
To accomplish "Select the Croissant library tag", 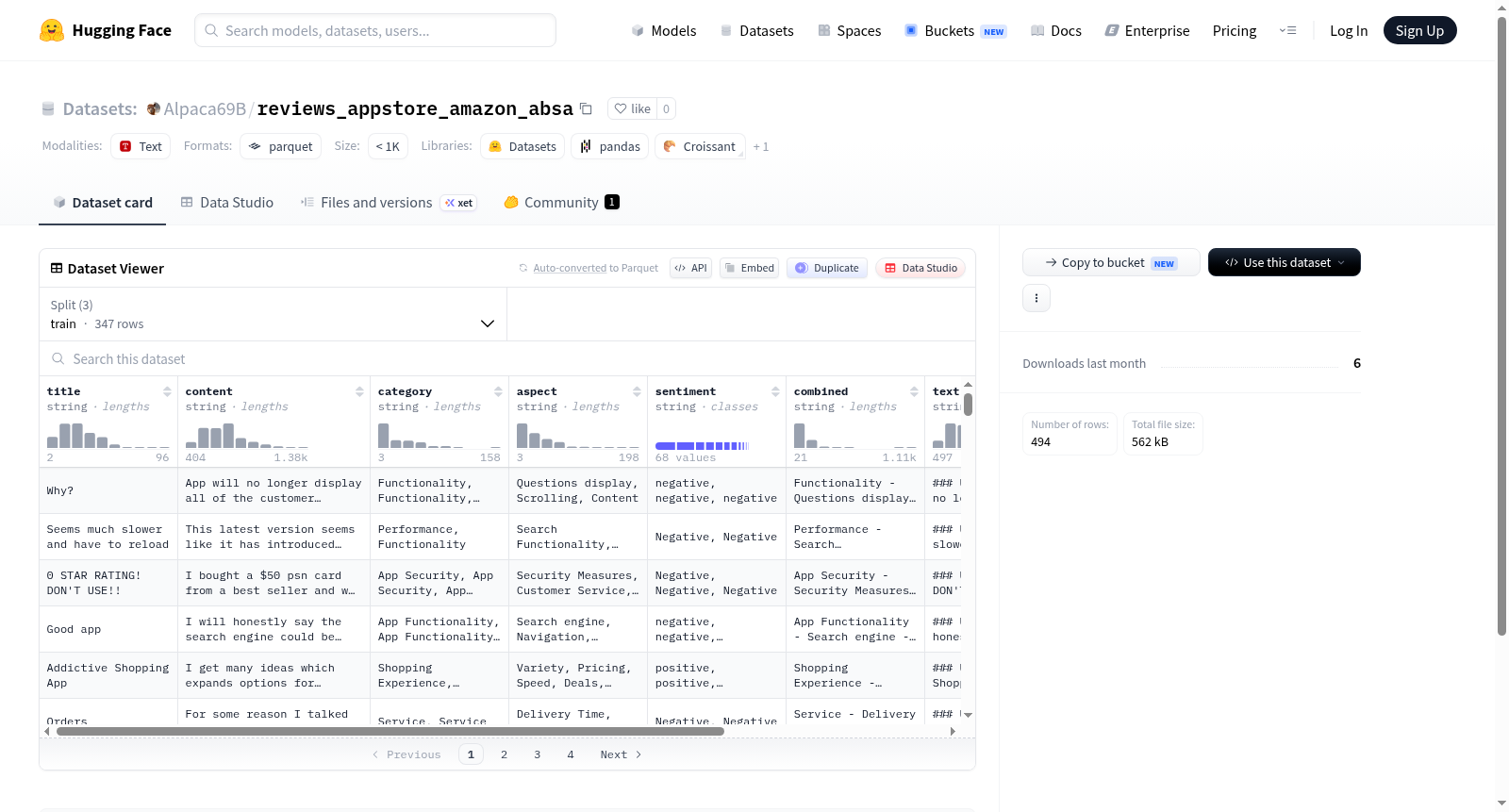I will coord(700,146).
